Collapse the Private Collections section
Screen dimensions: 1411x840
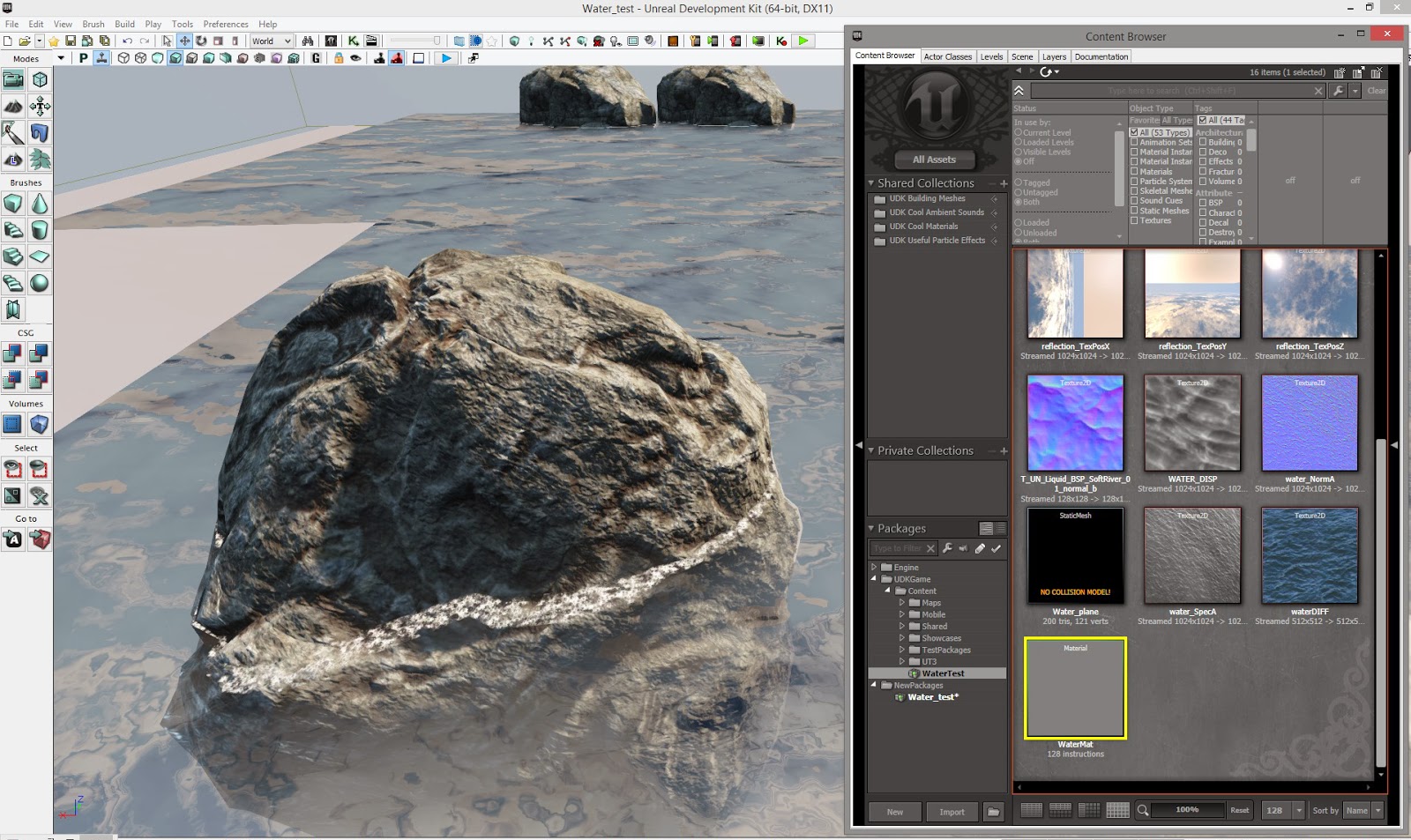(x=871, y=450)
